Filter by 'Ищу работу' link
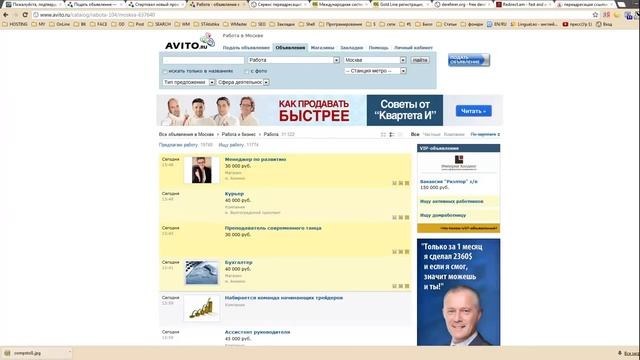 231,145
